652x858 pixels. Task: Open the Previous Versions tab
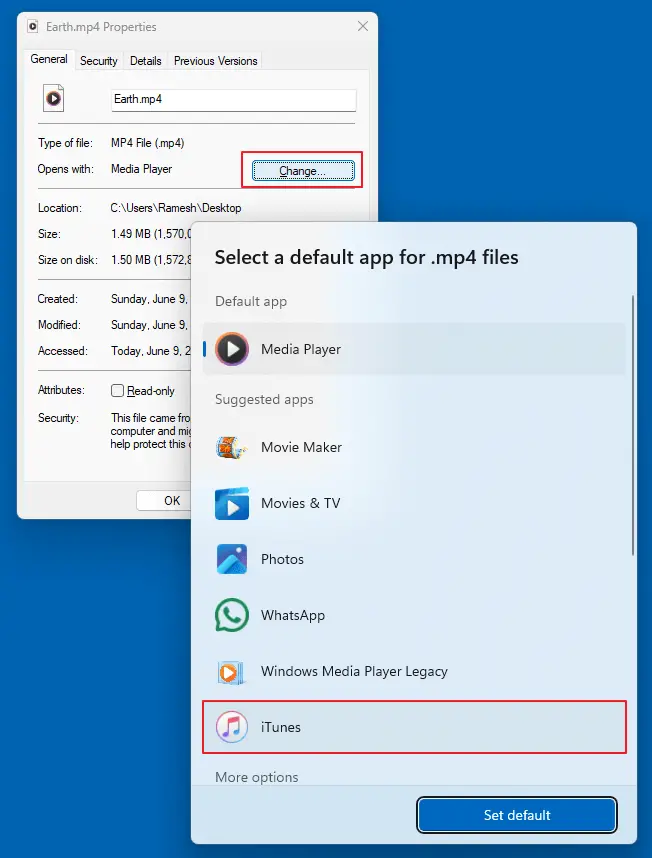[216, 61]
